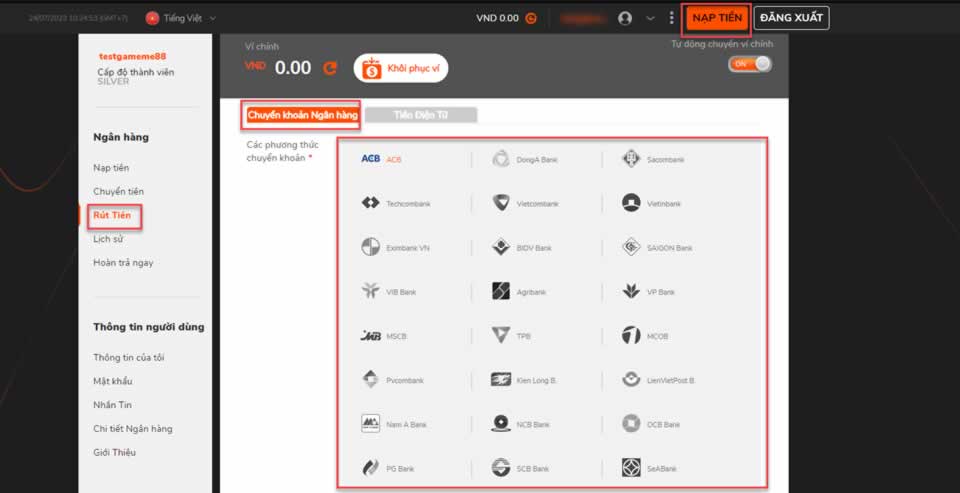Choose the TPB triangle icon
The width and height of the screenshot is (960, 493).
[501, 336]
